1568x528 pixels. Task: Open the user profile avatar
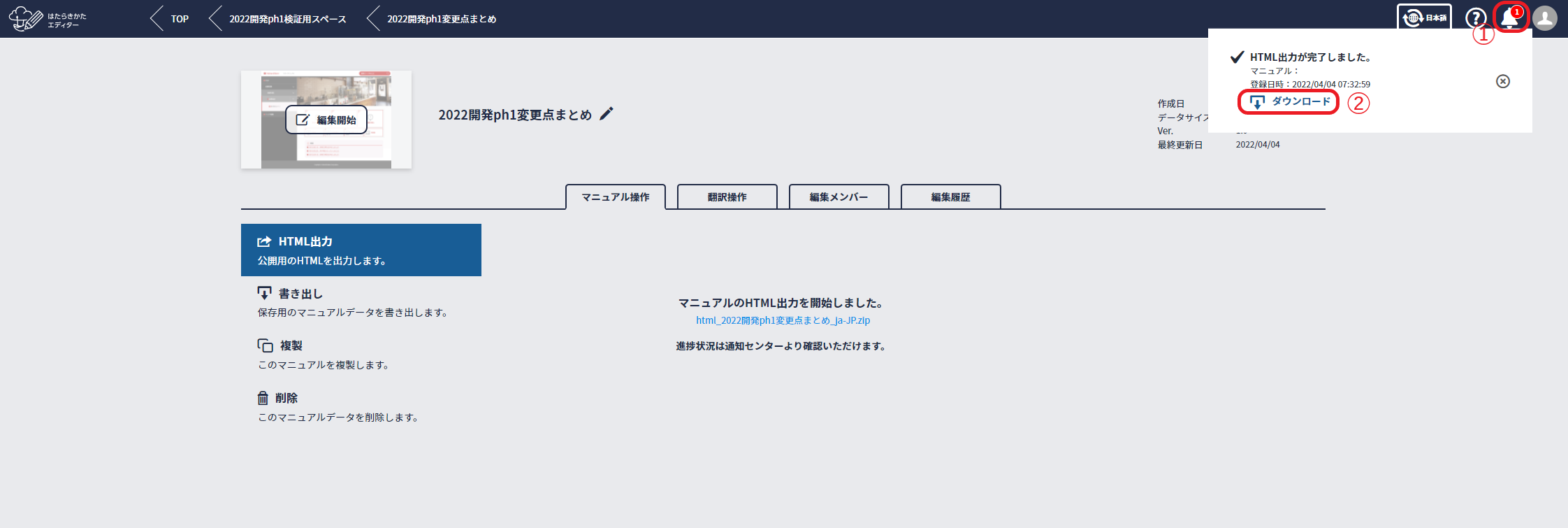[1545, 18]
